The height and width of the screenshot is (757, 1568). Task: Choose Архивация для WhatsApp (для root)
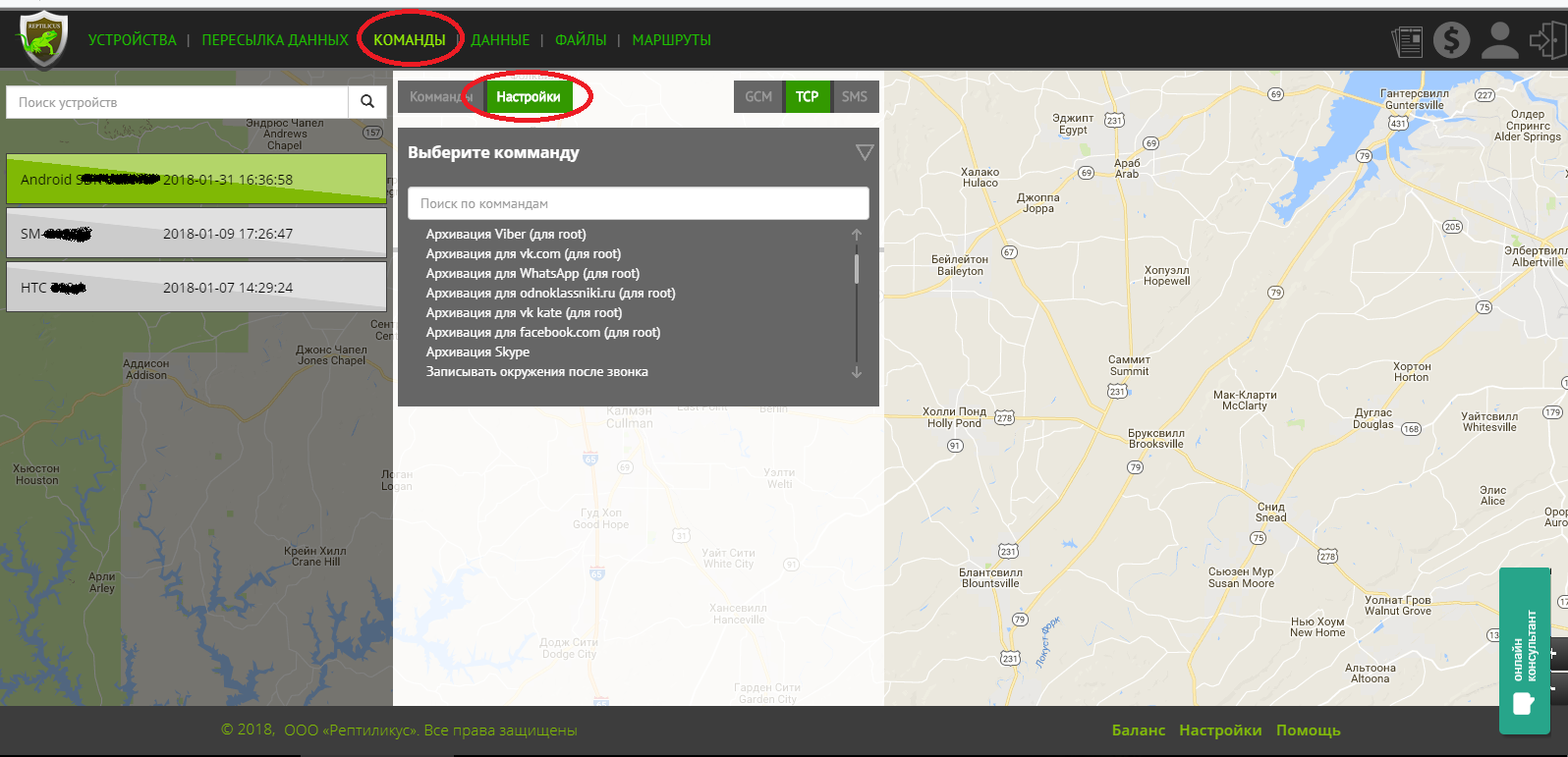532,273
